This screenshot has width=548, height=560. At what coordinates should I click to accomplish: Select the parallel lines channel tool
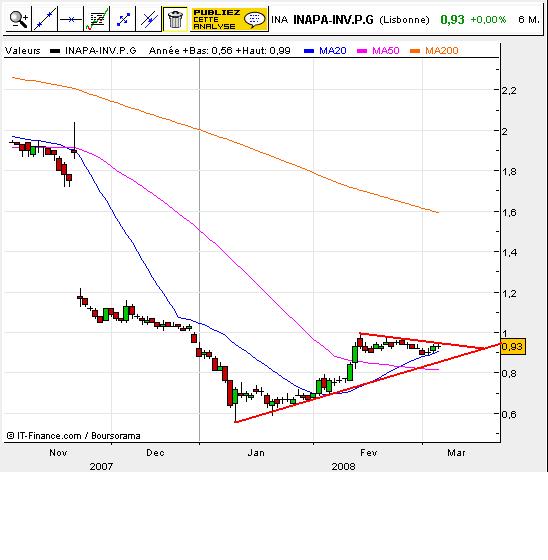[148, 19]
